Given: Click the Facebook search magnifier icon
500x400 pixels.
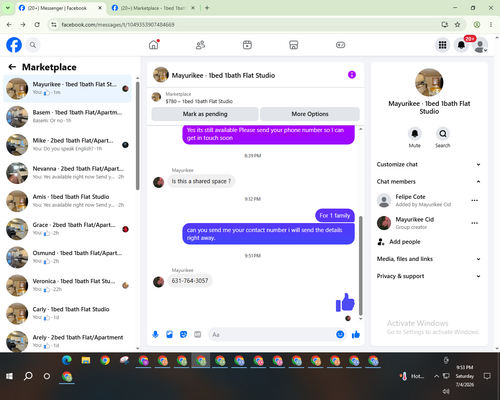Looking at the screenshot, I should pyautogui.click(x=33, y=45).
